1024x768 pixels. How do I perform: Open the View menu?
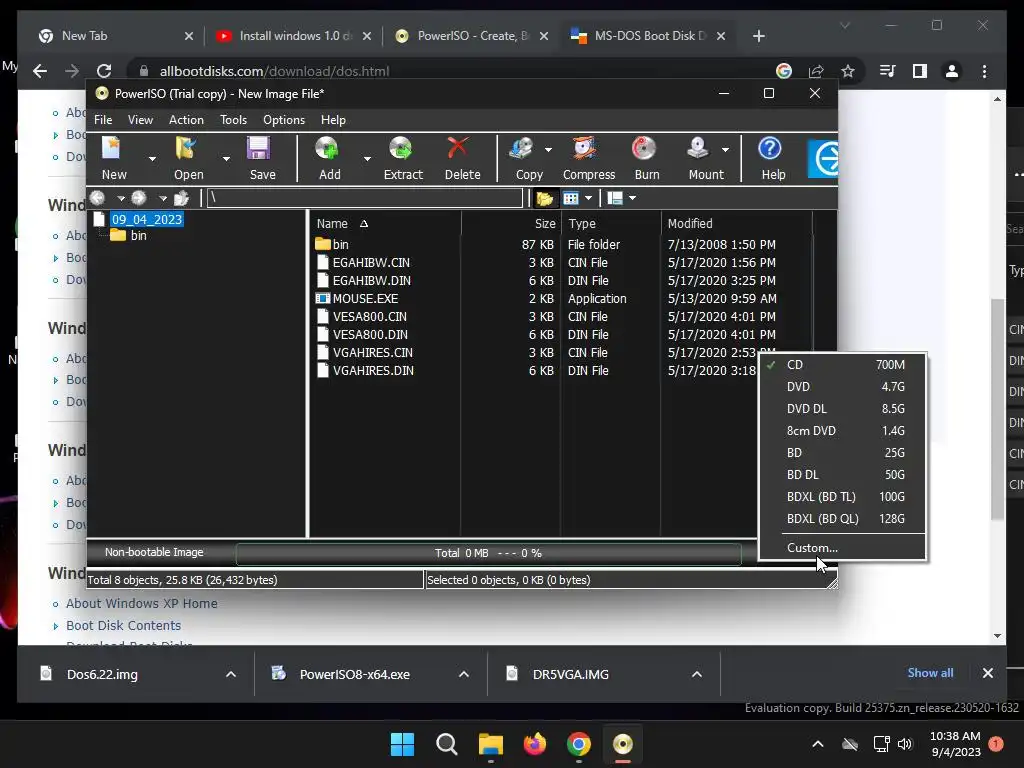tap(140, 120)
